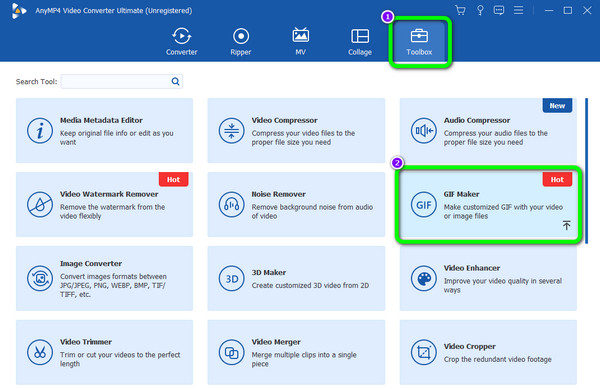
Task: Click 'Create customized 3D video' description
Action: [310, 285]
